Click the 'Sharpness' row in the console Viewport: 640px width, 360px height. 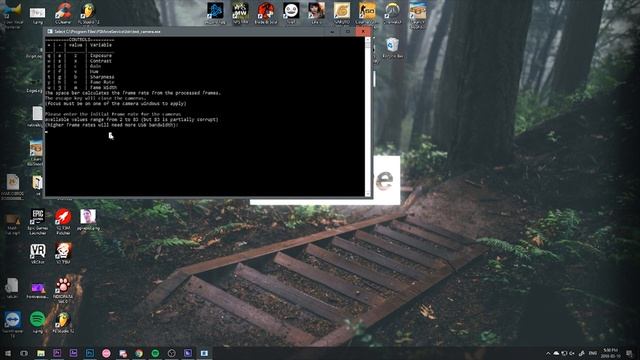coord(80,77)
